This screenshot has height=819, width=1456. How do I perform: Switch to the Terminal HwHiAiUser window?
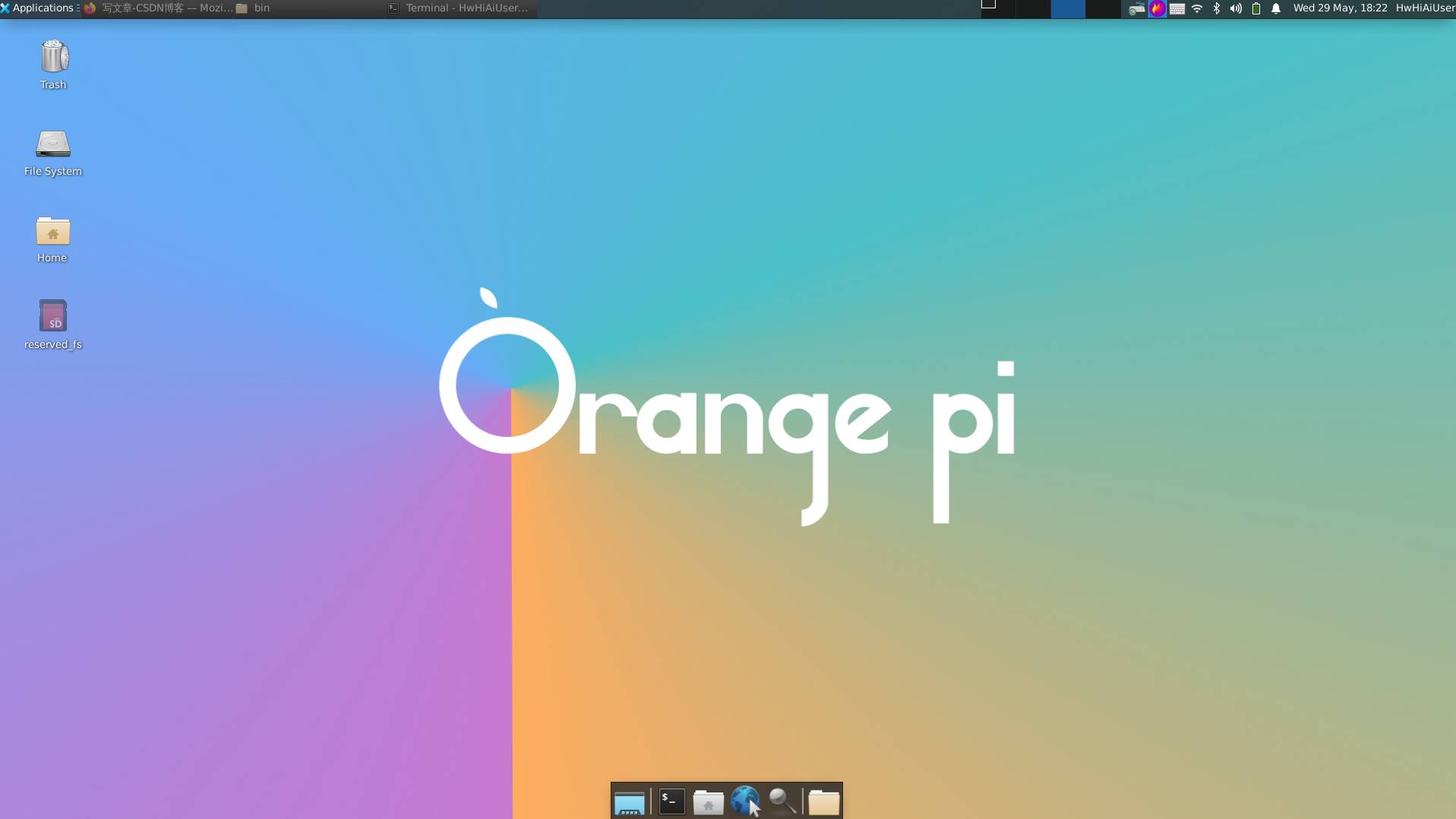[x=460, y=8]
